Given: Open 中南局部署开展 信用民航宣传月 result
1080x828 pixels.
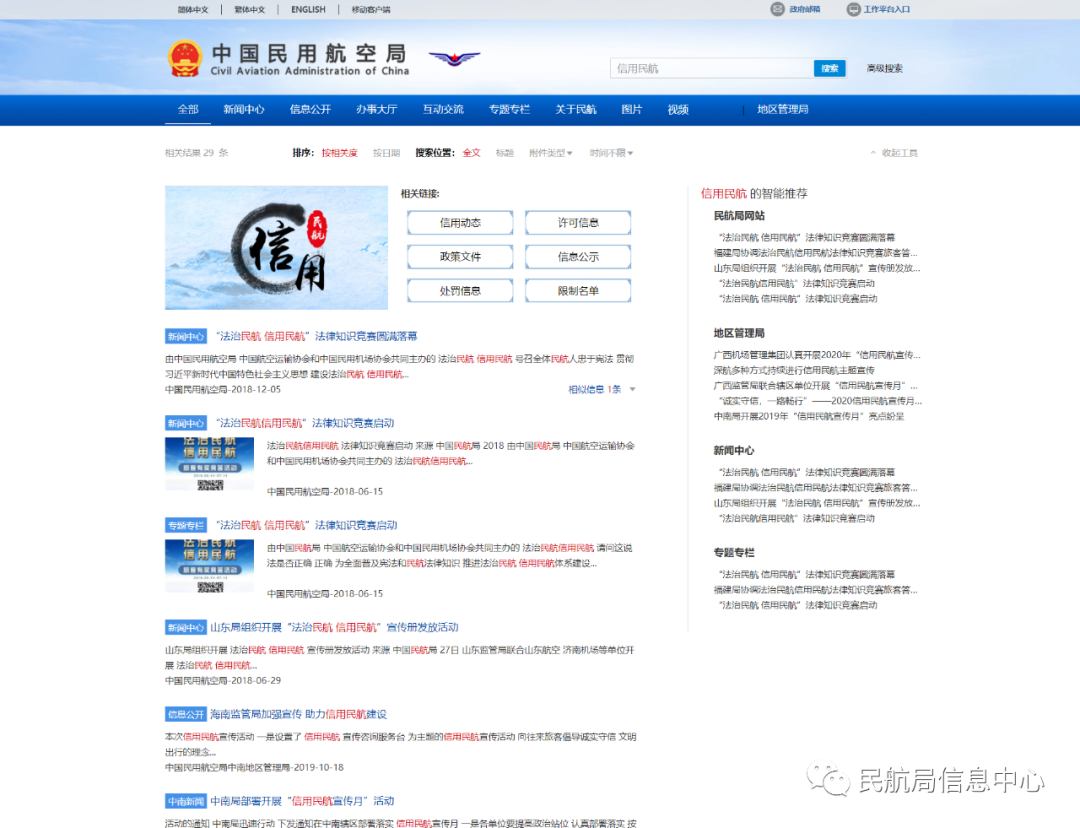Looking at the screenshot, I should click(x=302, y=801).
